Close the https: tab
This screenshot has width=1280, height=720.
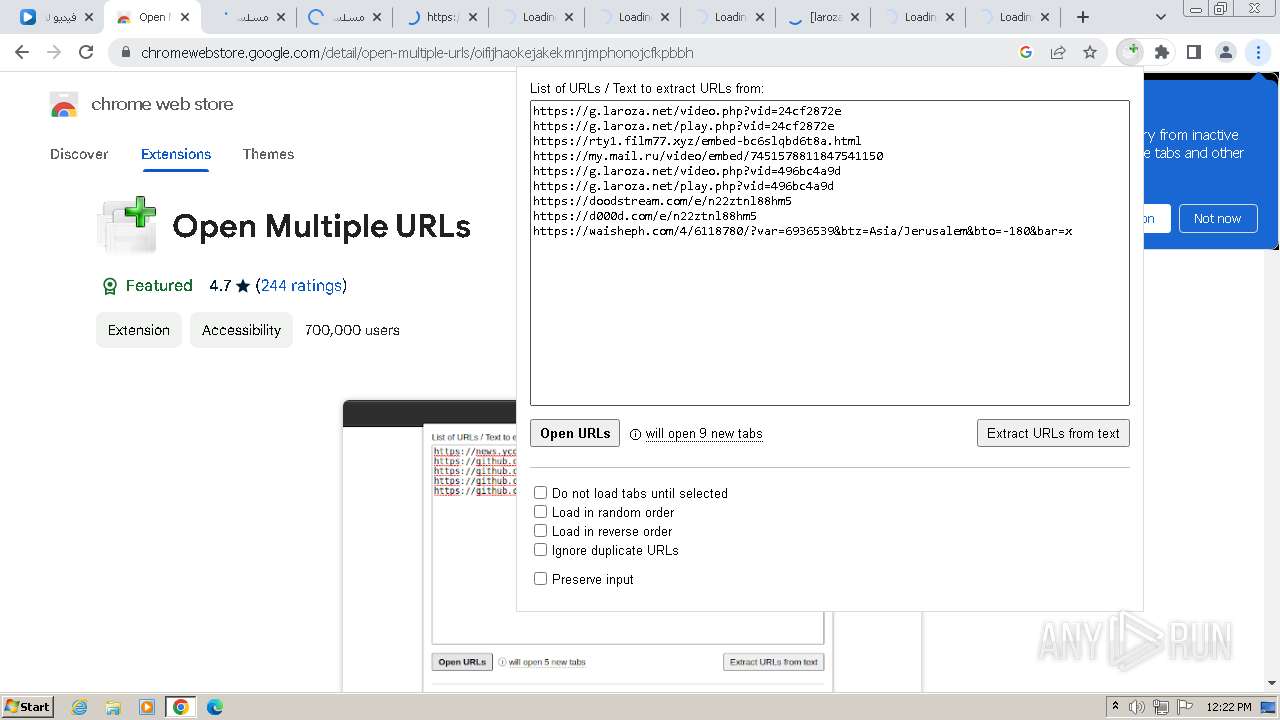(x=473, y=17)
